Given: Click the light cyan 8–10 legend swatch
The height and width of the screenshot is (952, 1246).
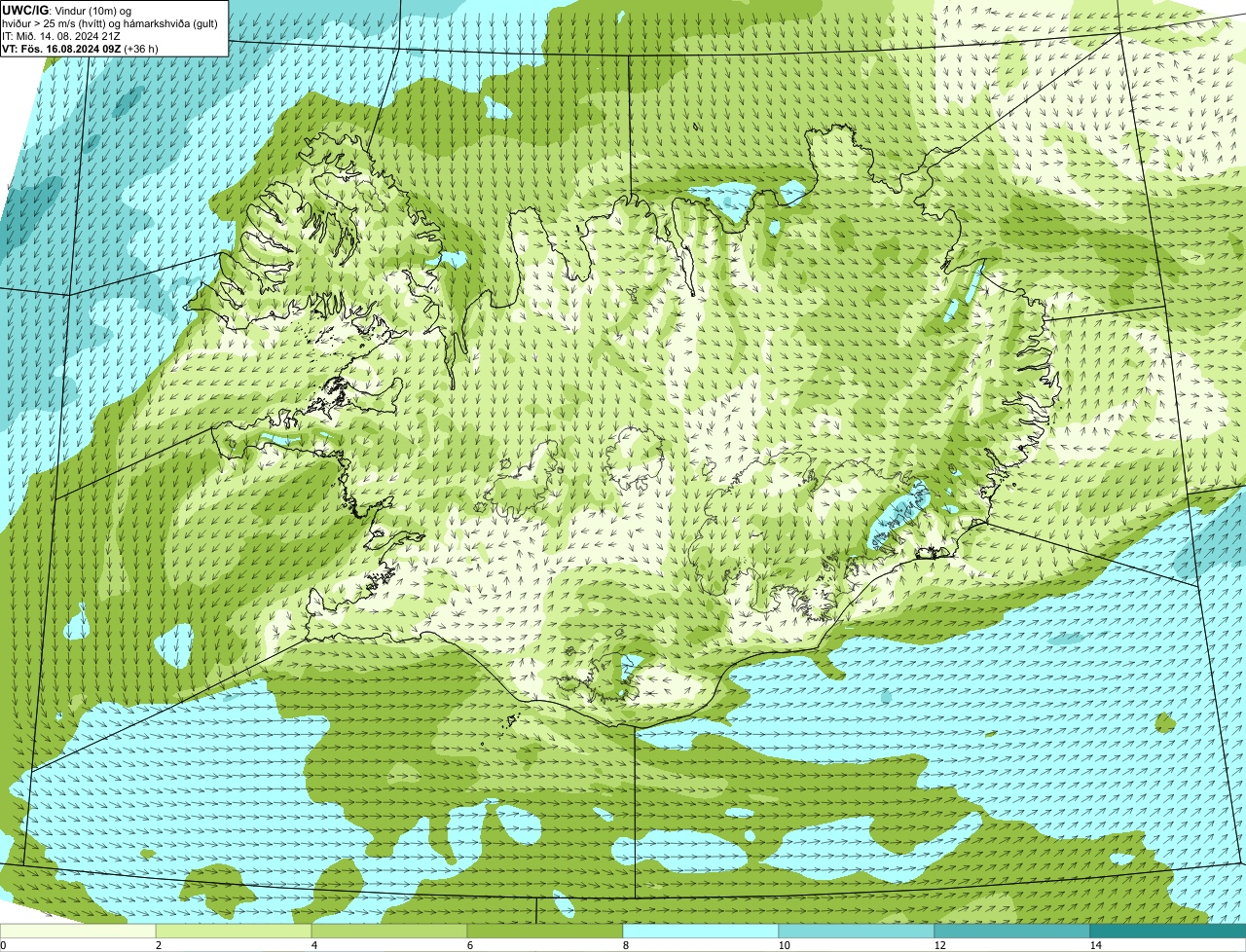Looking at the screenshot, I should tap(701, 931).
